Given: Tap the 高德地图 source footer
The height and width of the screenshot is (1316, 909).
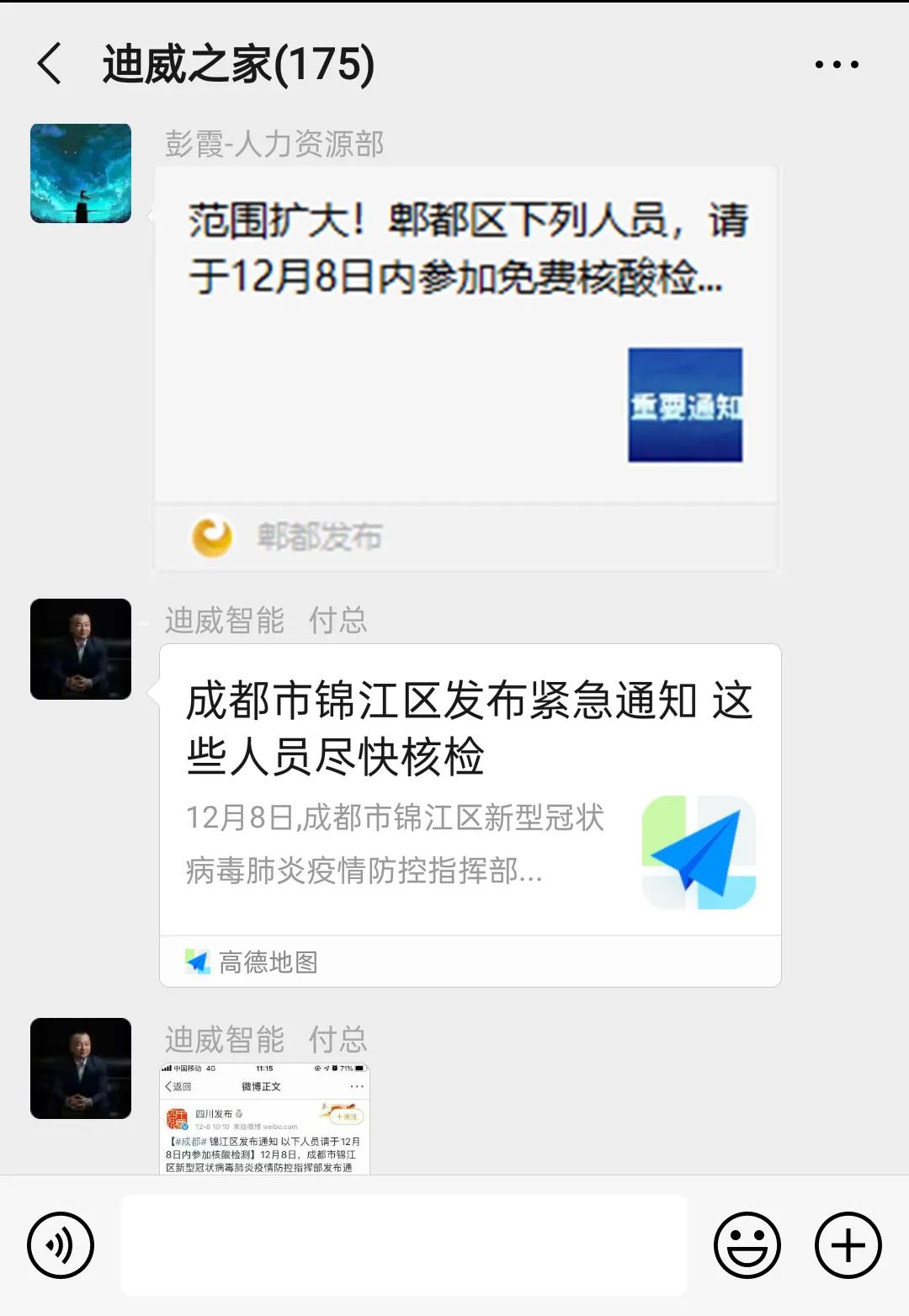Looking at the screenshot, I should pyautogui.click(x=470, y=962).
